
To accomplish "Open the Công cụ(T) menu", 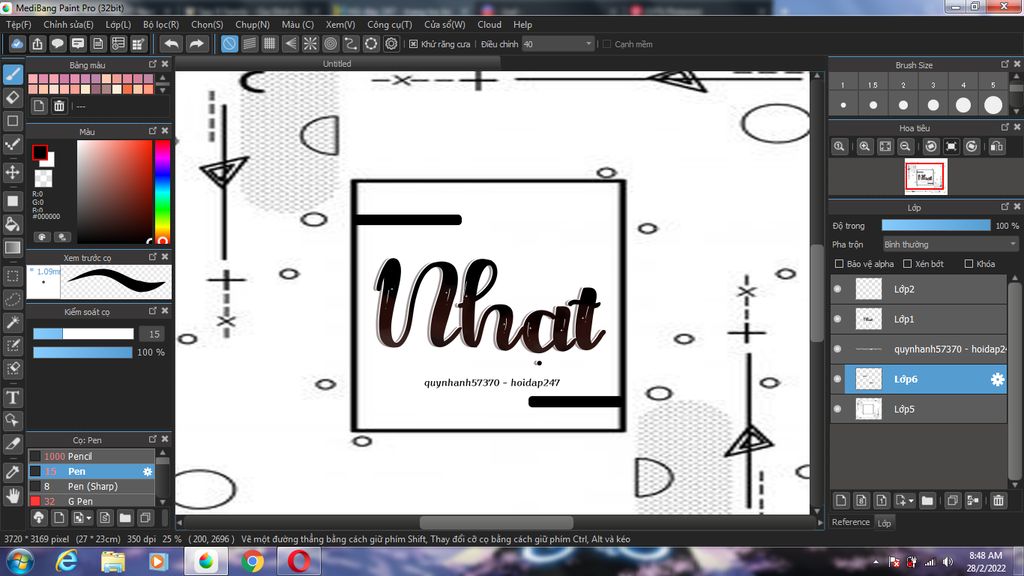I will 389,24.
